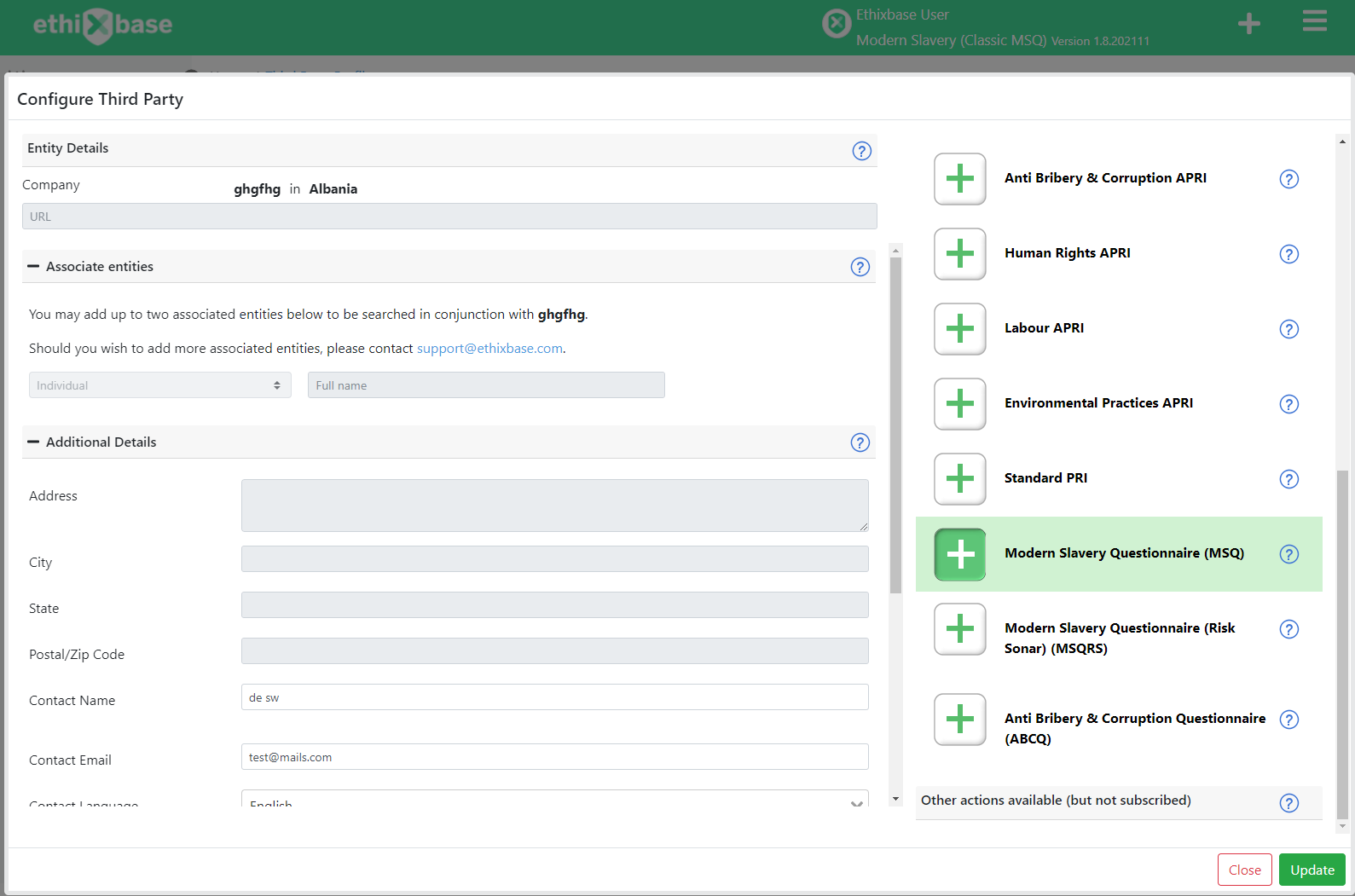Collapse the Associate entities section
Image resolution: width=1355 pixels, height=896 pixels.
click(33, 267)
